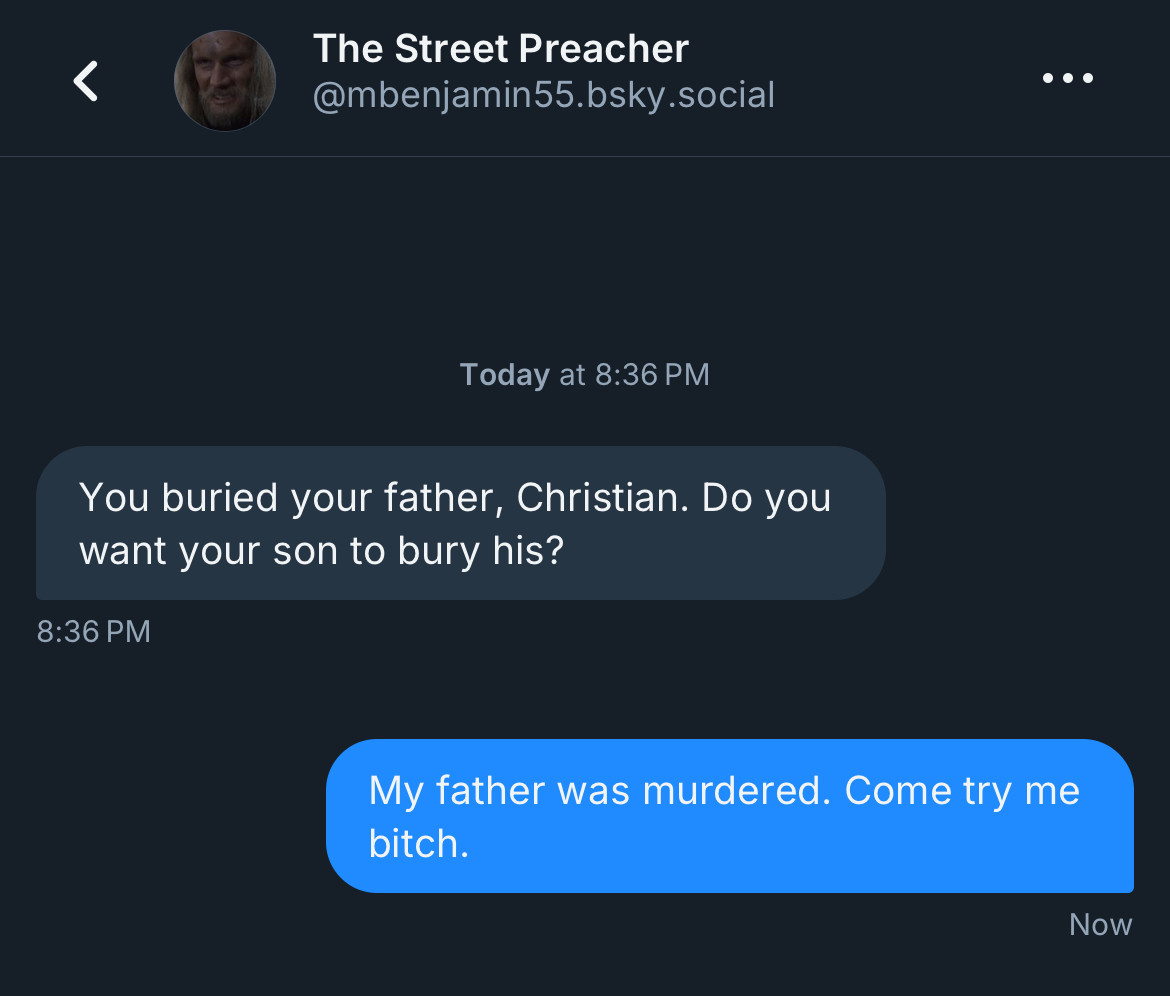Click the word "bitch." in the sent message

point(419,845)
